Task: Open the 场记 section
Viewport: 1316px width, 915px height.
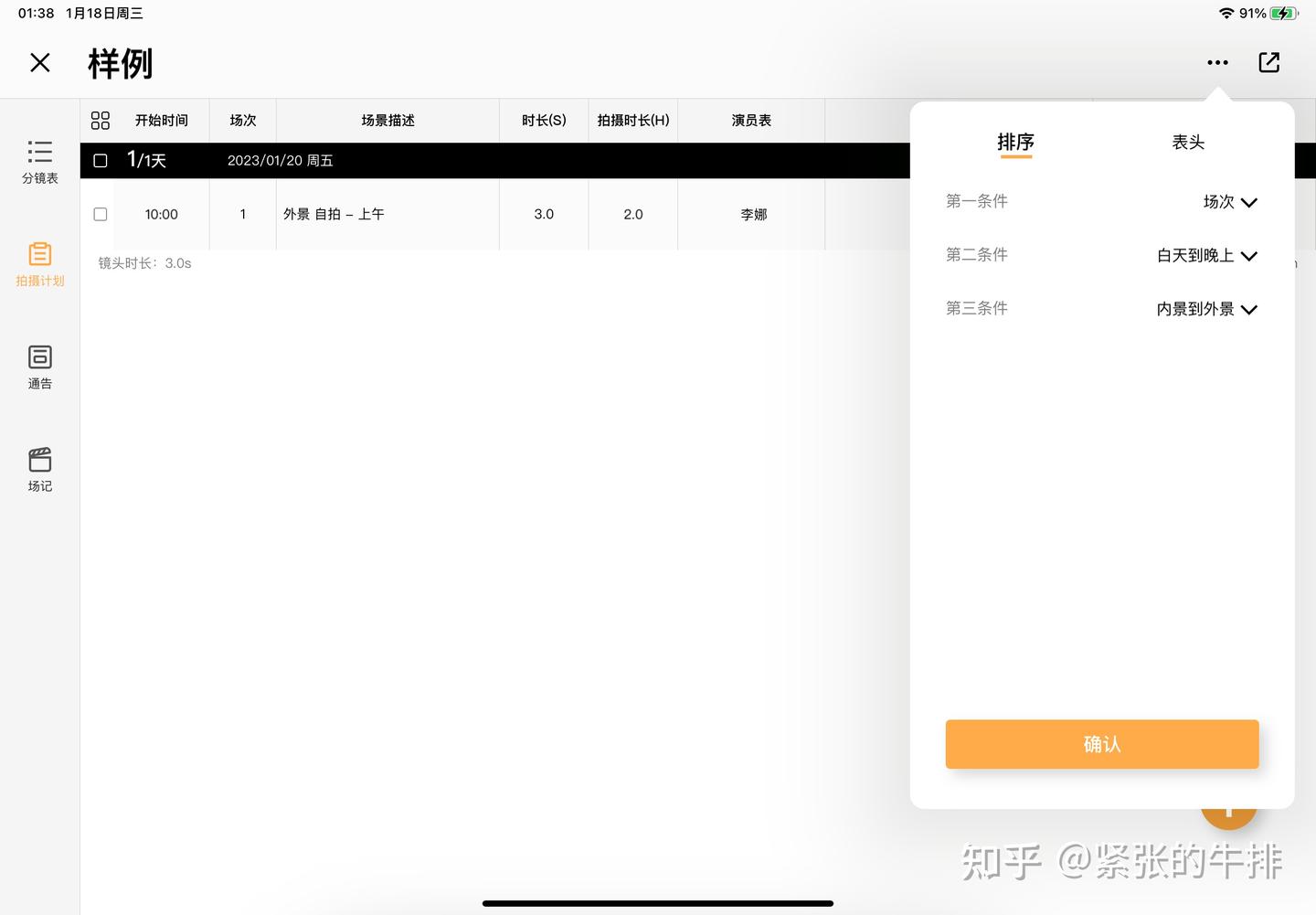Action: (39, 470)
